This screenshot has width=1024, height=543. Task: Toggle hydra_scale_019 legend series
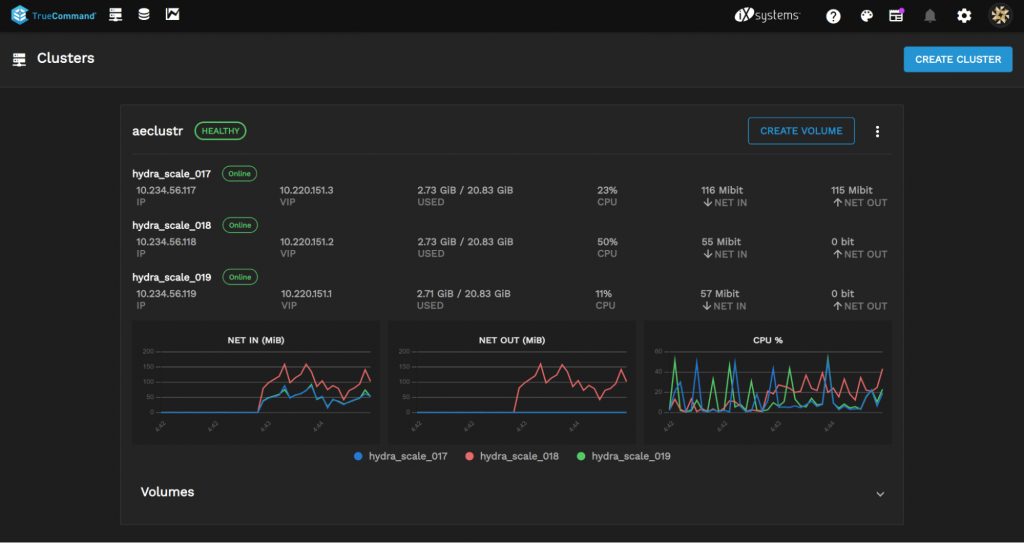tap(625, 456)
